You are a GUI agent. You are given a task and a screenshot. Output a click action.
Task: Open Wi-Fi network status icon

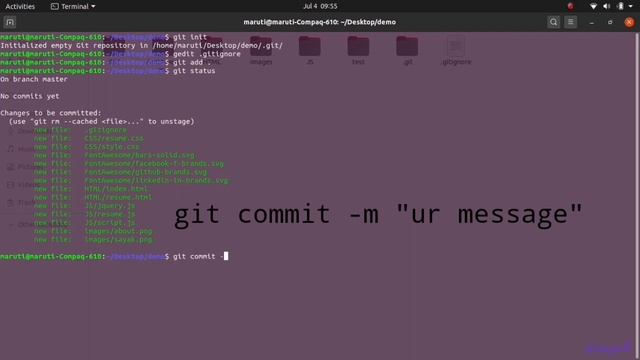(593, 6)
